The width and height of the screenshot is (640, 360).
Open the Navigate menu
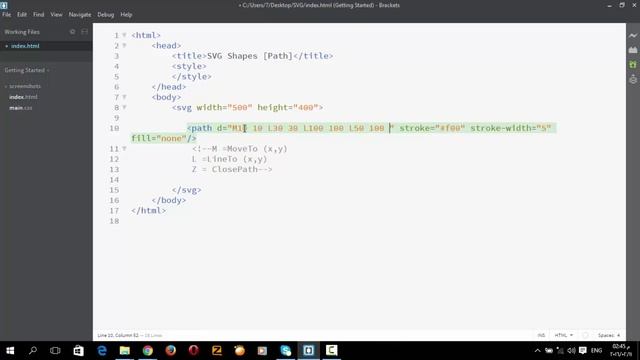pos(80,14)
